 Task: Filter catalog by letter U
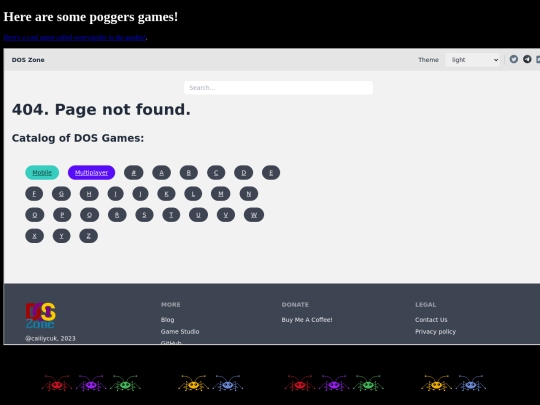click(x=198, y=215)
